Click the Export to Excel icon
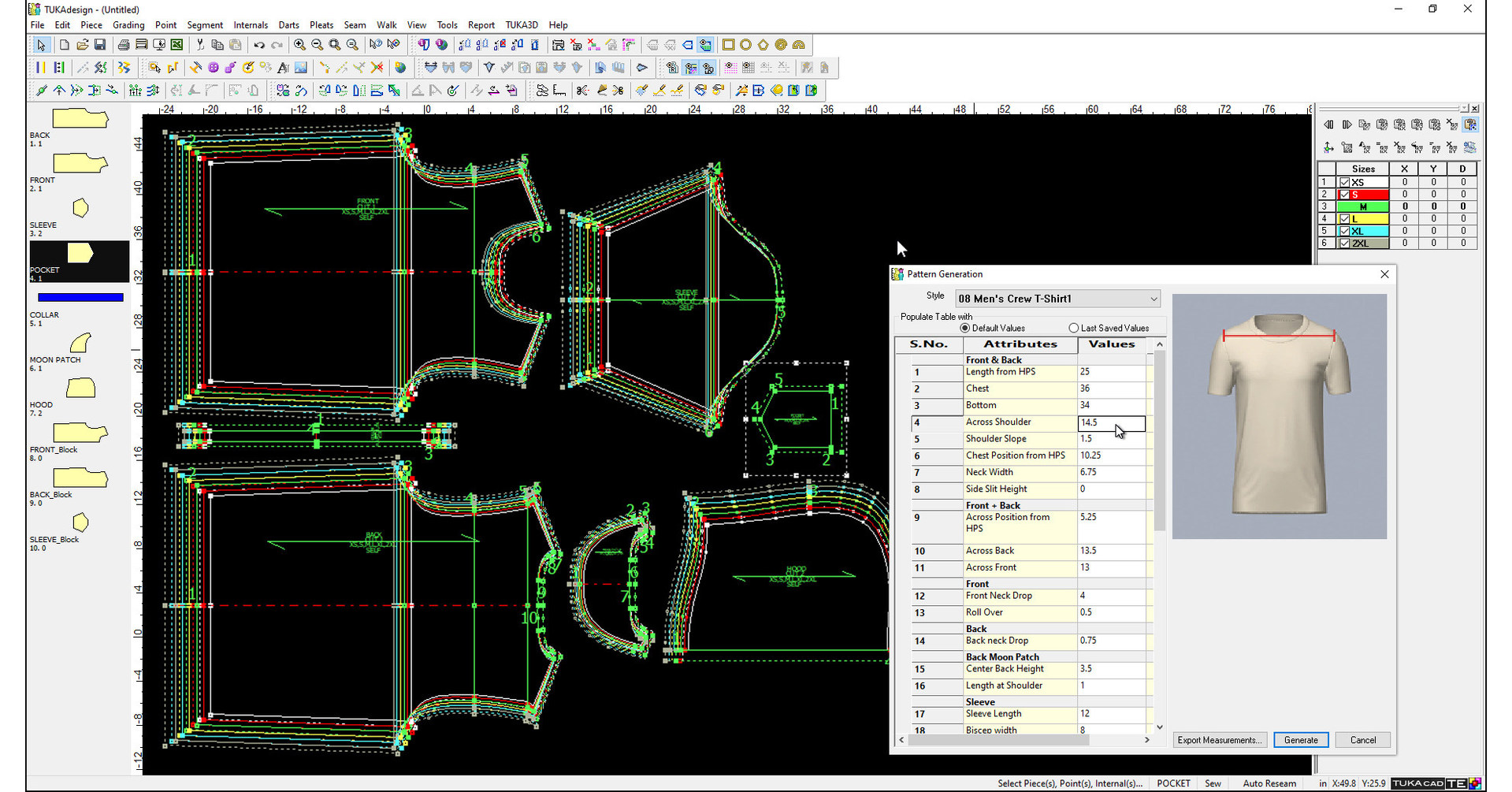The image size is (1512, 792). coord(176,45)
